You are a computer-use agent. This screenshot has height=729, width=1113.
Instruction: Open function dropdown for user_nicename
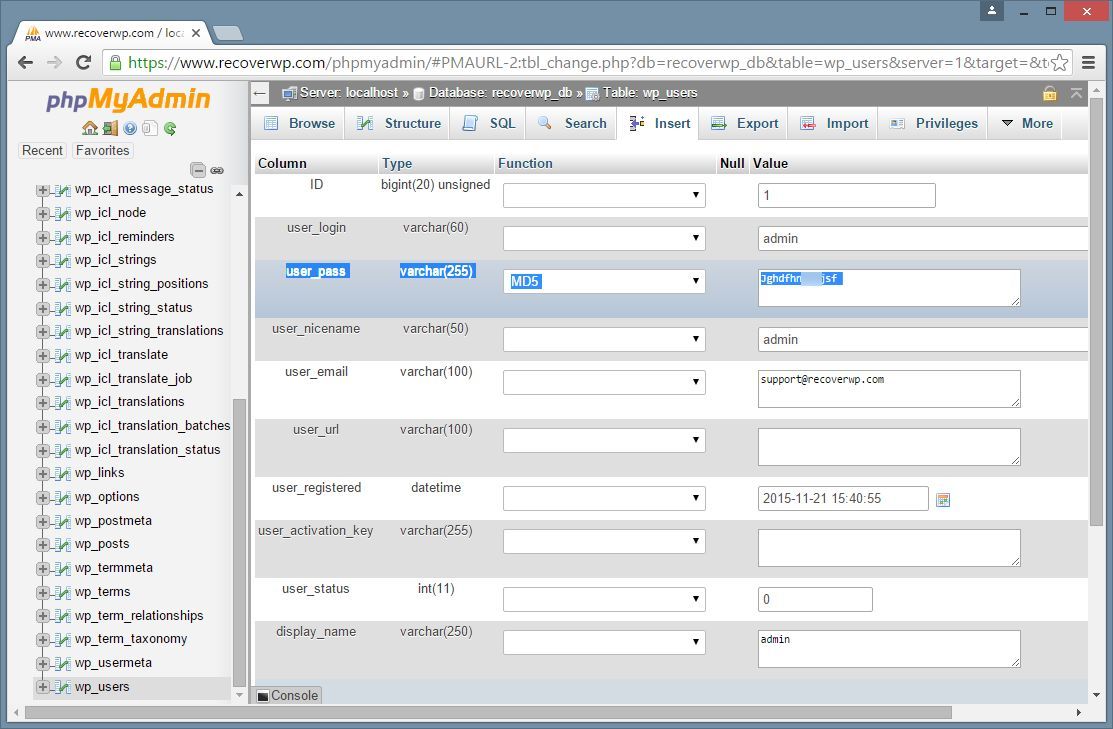pyautogui.click(x=604, y=339)
